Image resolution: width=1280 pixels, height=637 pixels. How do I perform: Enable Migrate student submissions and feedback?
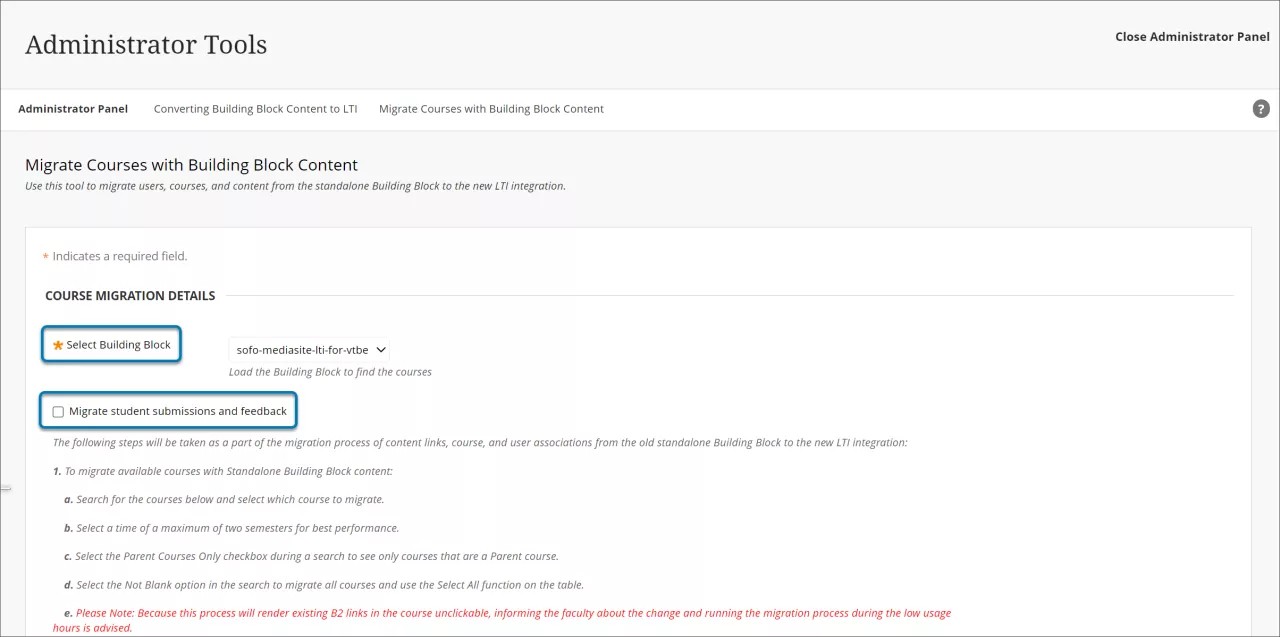point(58,411)
